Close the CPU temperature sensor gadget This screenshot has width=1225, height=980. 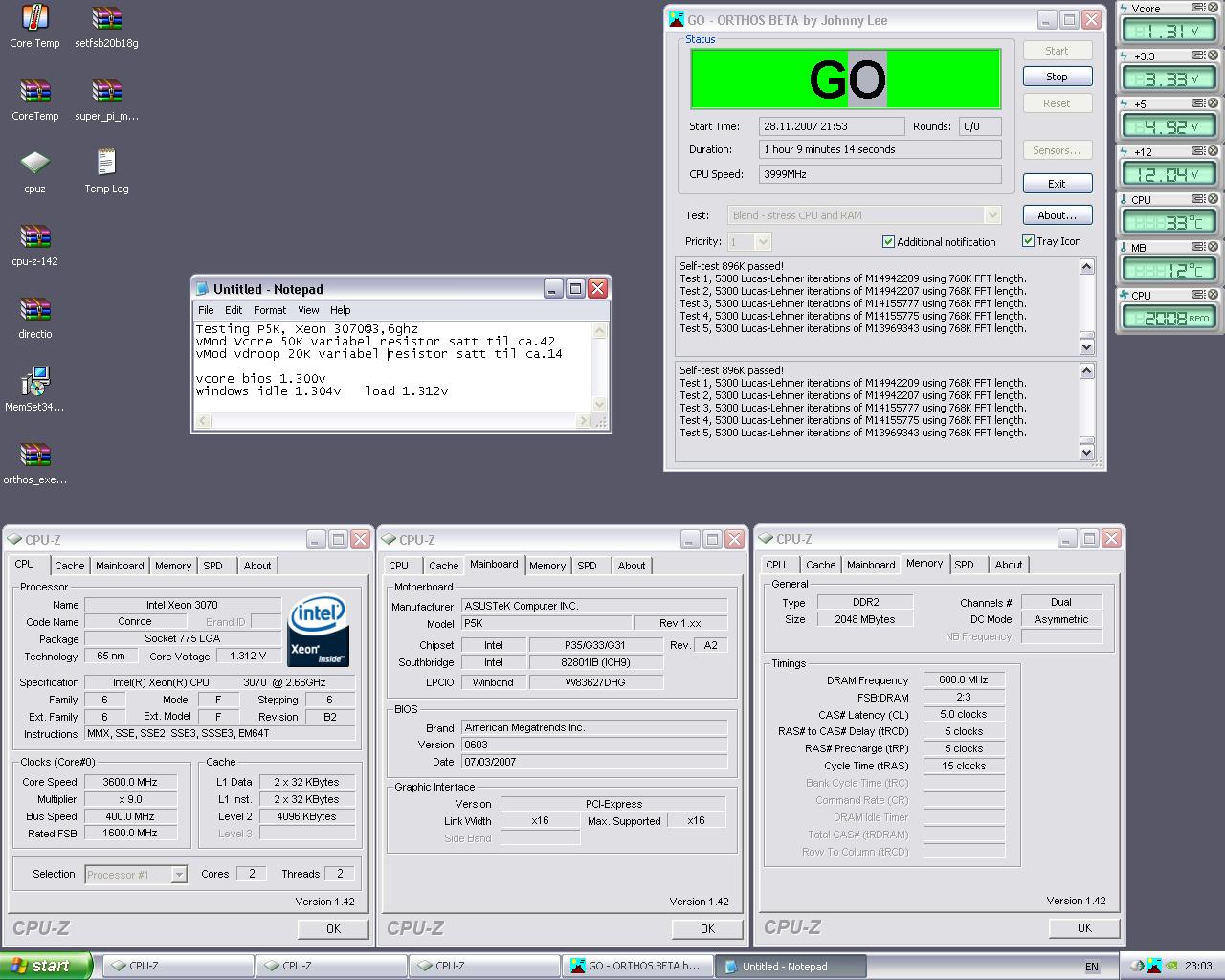1213,199
